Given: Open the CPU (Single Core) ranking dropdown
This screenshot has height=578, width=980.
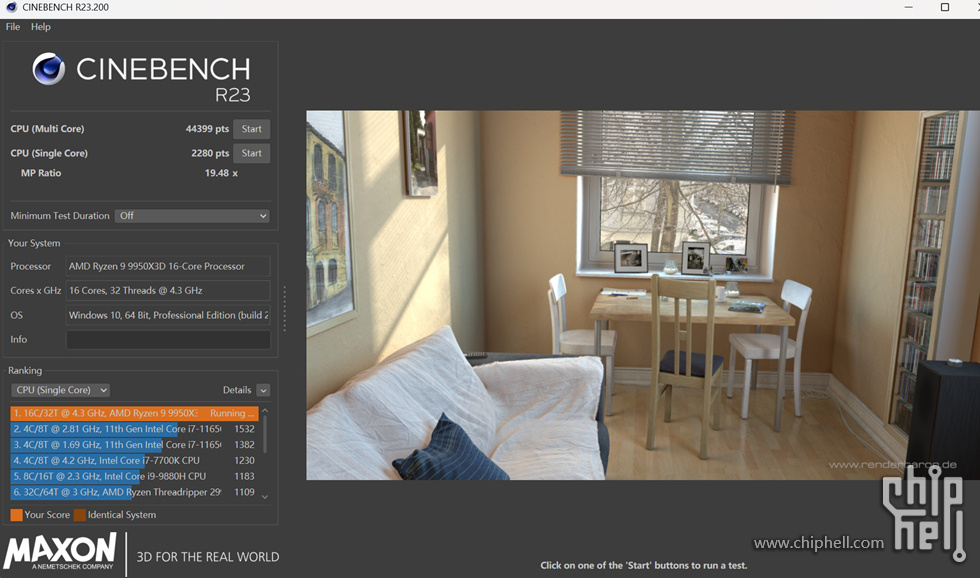Looking at the screenshot, I should click(x=60, y=390).
